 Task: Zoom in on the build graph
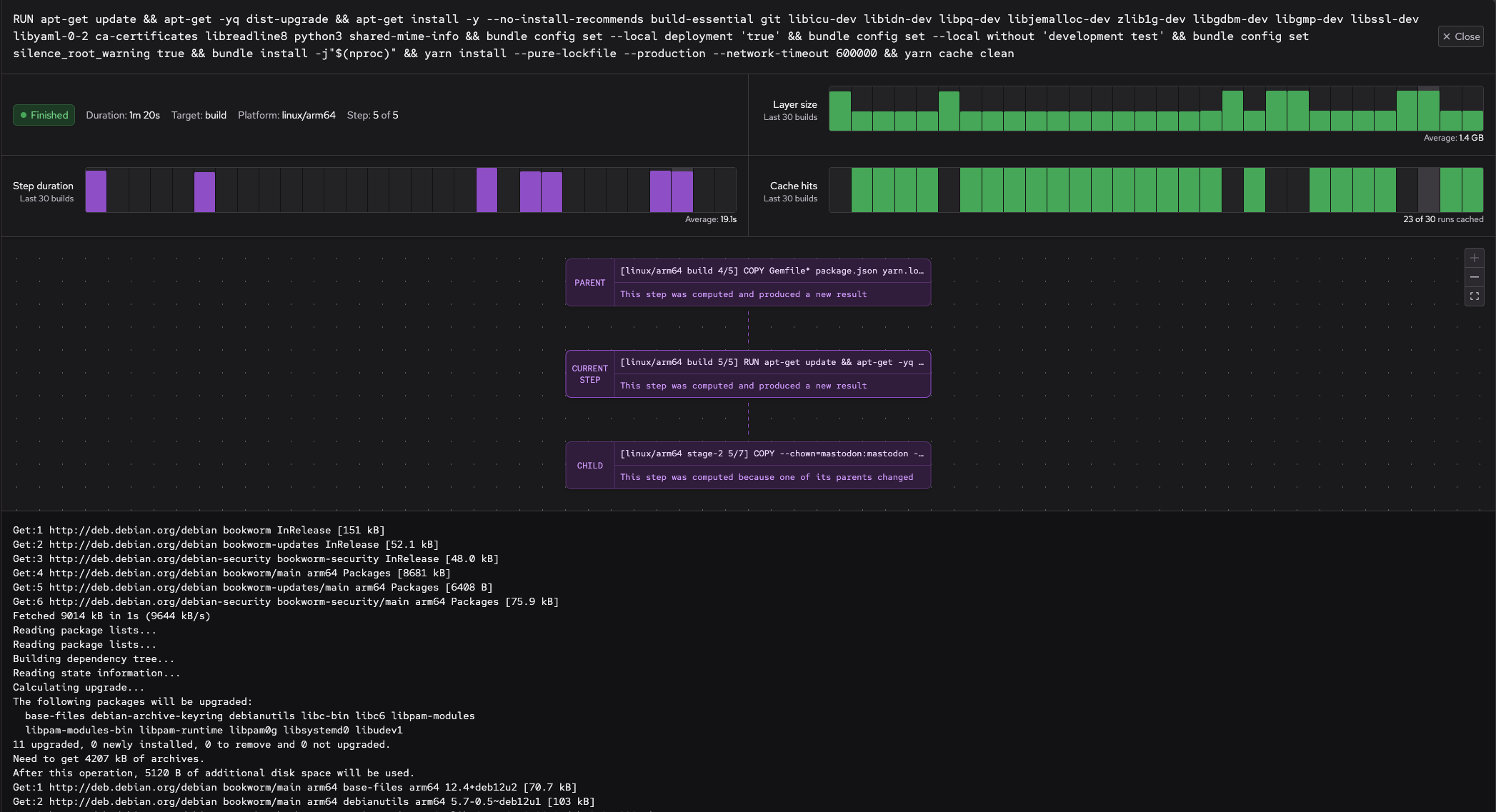click(1475, 258)
